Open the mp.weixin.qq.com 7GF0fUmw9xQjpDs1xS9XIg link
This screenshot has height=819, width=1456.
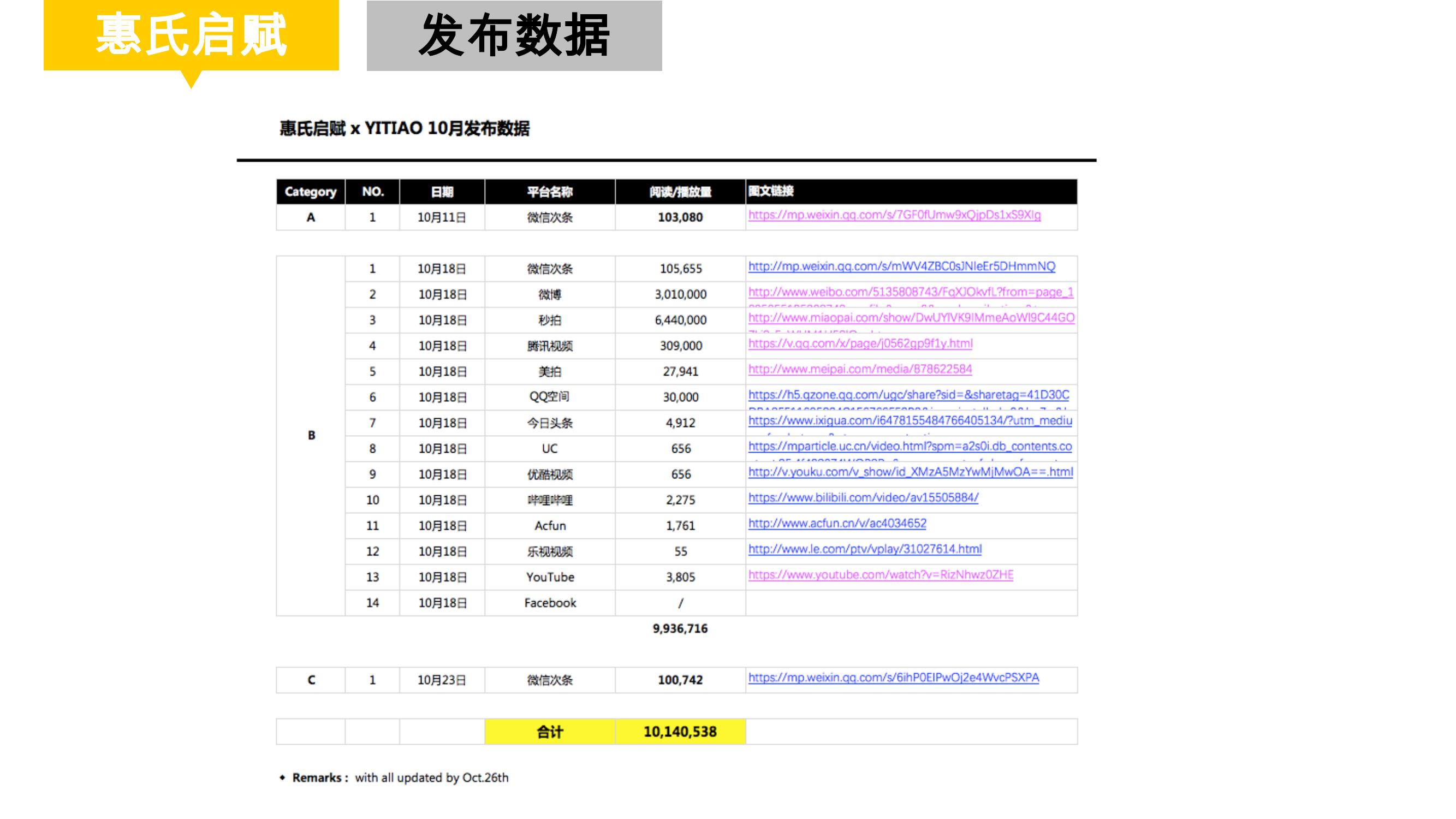(x=894, y=215)
